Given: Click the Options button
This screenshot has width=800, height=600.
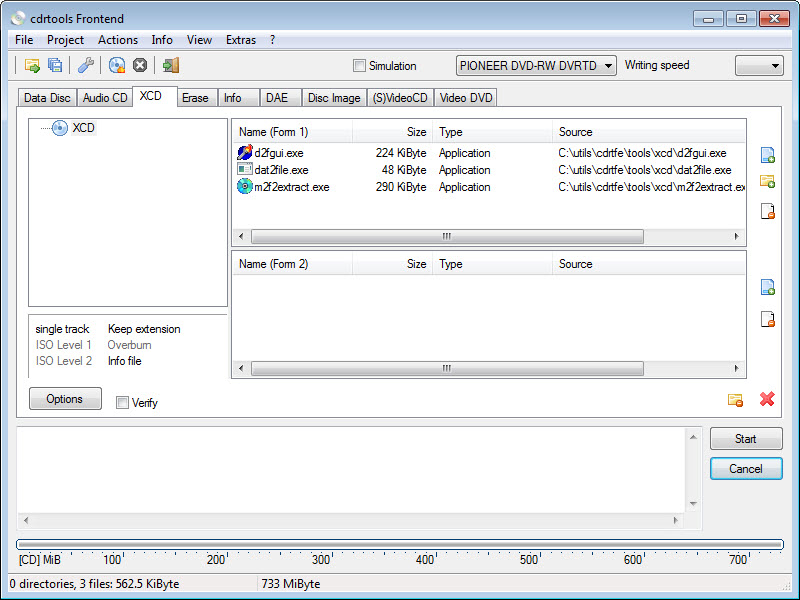Looking at the screenshot, I should (65, 399).
